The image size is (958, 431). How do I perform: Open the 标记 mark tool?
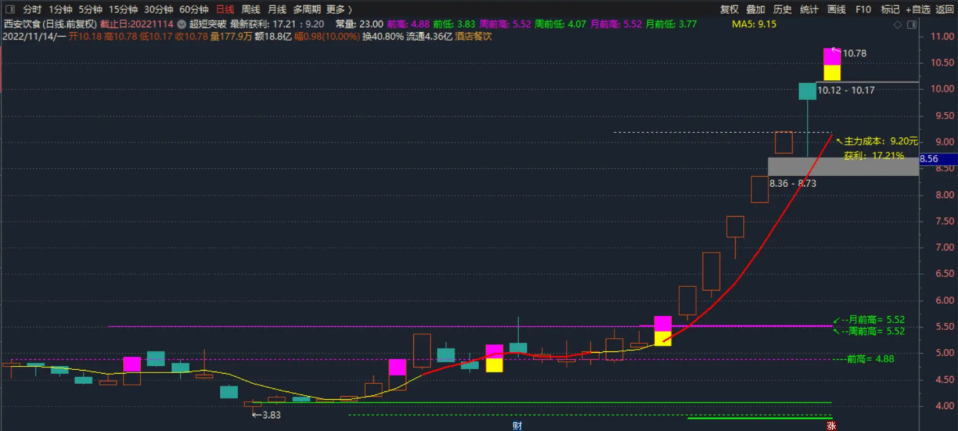889,8
